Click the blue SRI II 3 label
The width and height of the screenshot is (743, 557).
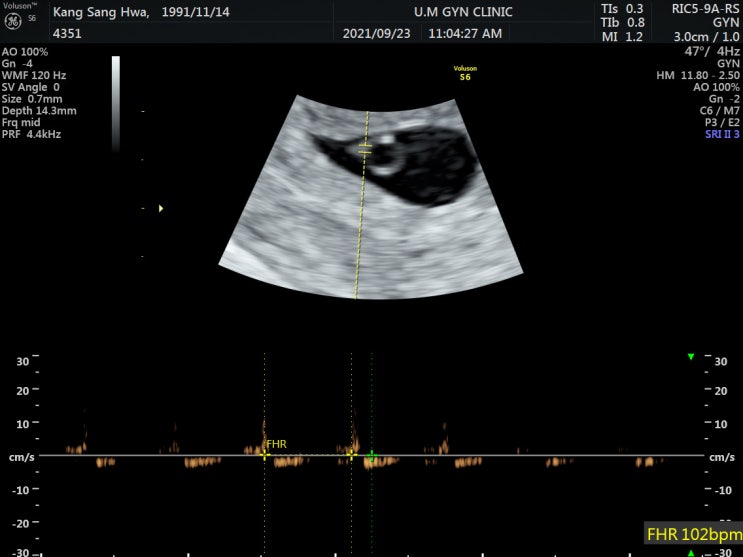(722, 134)
